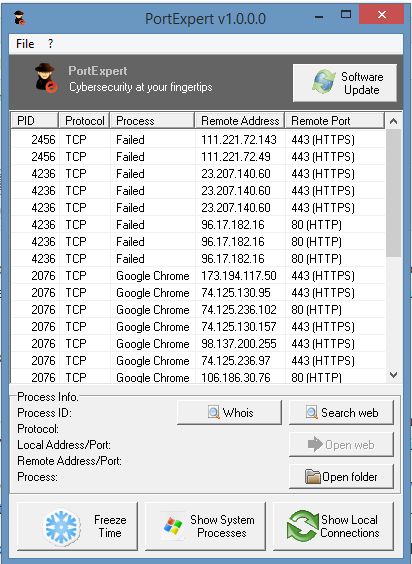The width and height of the screenshot is (412, 564).
Task: Select Chrome row with address 98.137.200.255
Action: [x=198, y=344]
